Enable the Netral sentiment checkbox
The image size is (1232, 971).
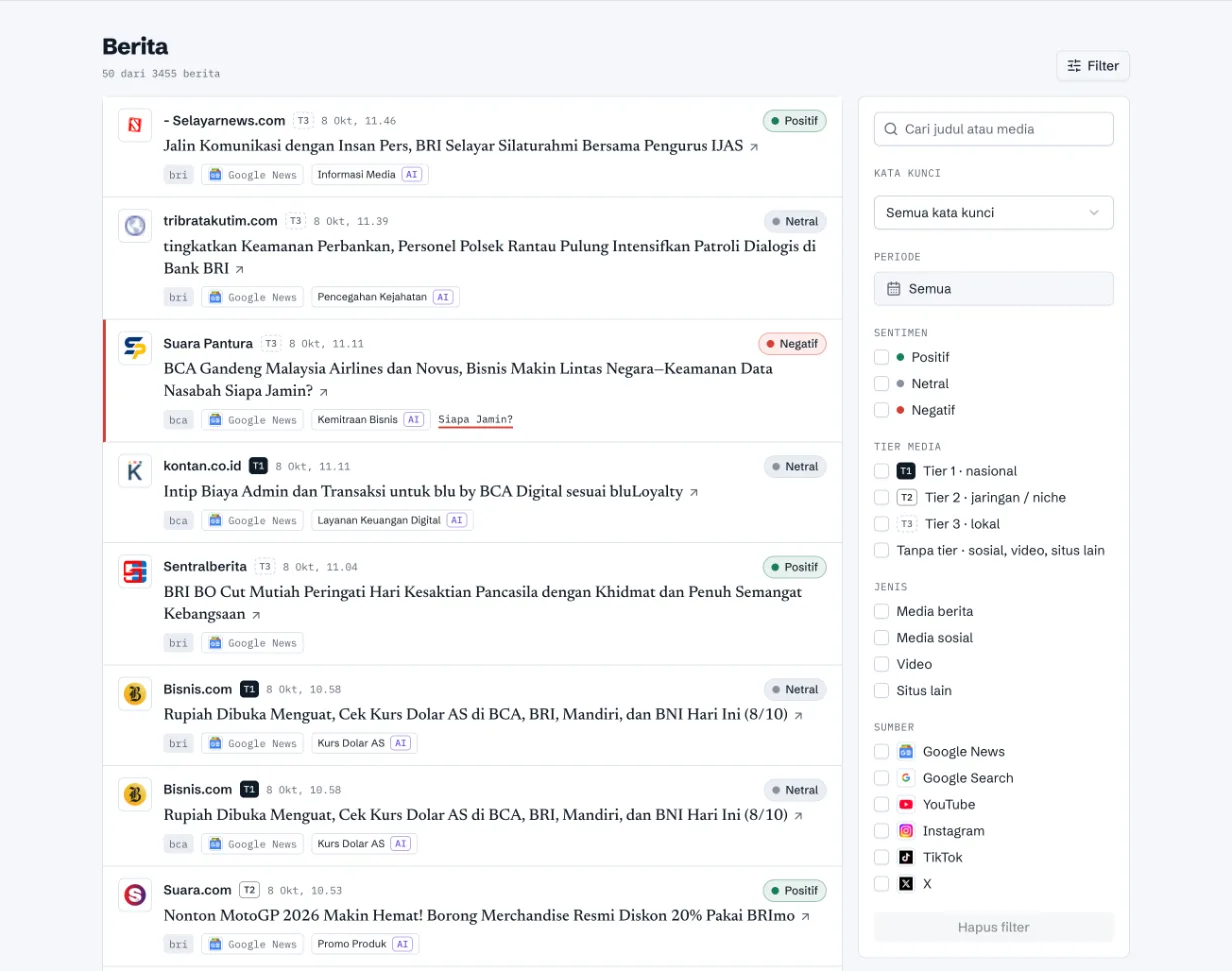pyautogui.click(x=881, y=384)
